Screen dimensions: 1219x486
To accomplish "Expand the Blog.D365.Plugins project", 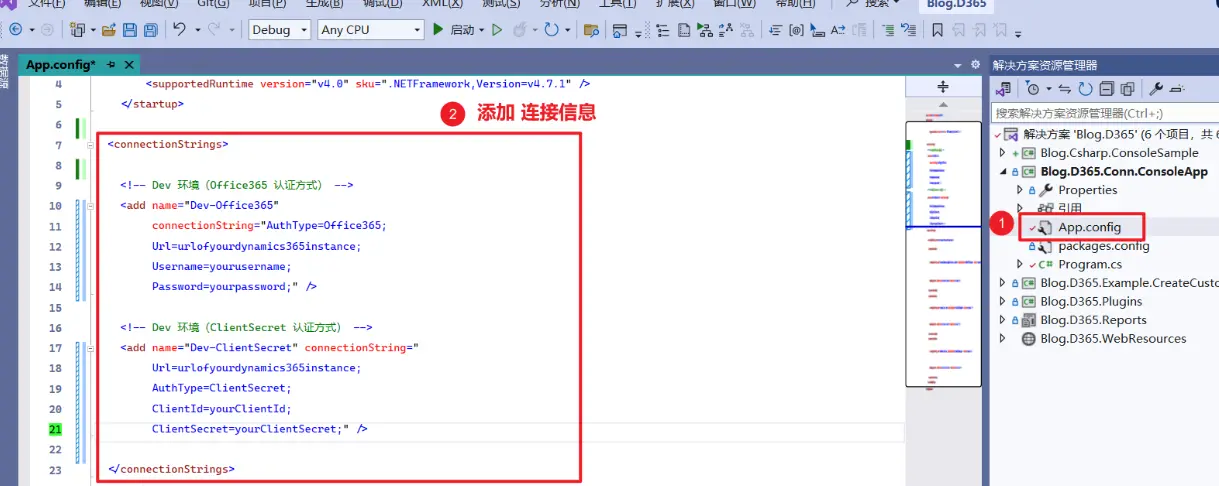I will click(1003, 301).
